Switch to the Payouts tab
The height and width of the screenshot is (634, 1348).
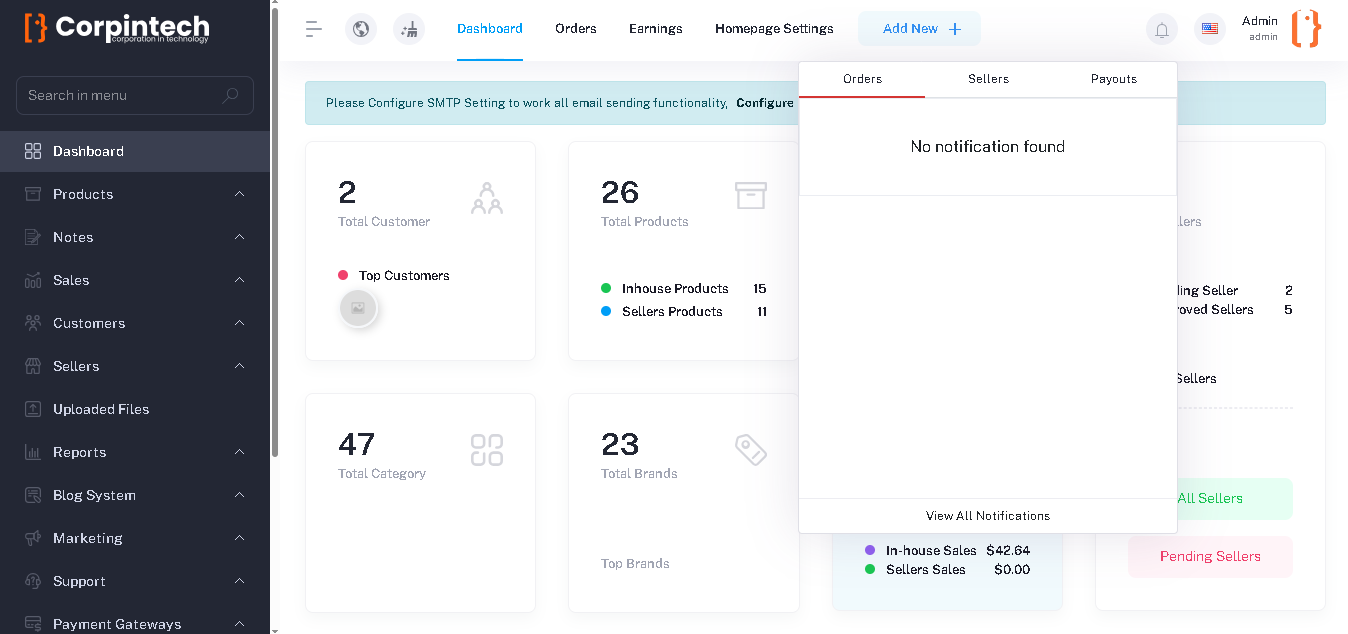click(1113, 78)
